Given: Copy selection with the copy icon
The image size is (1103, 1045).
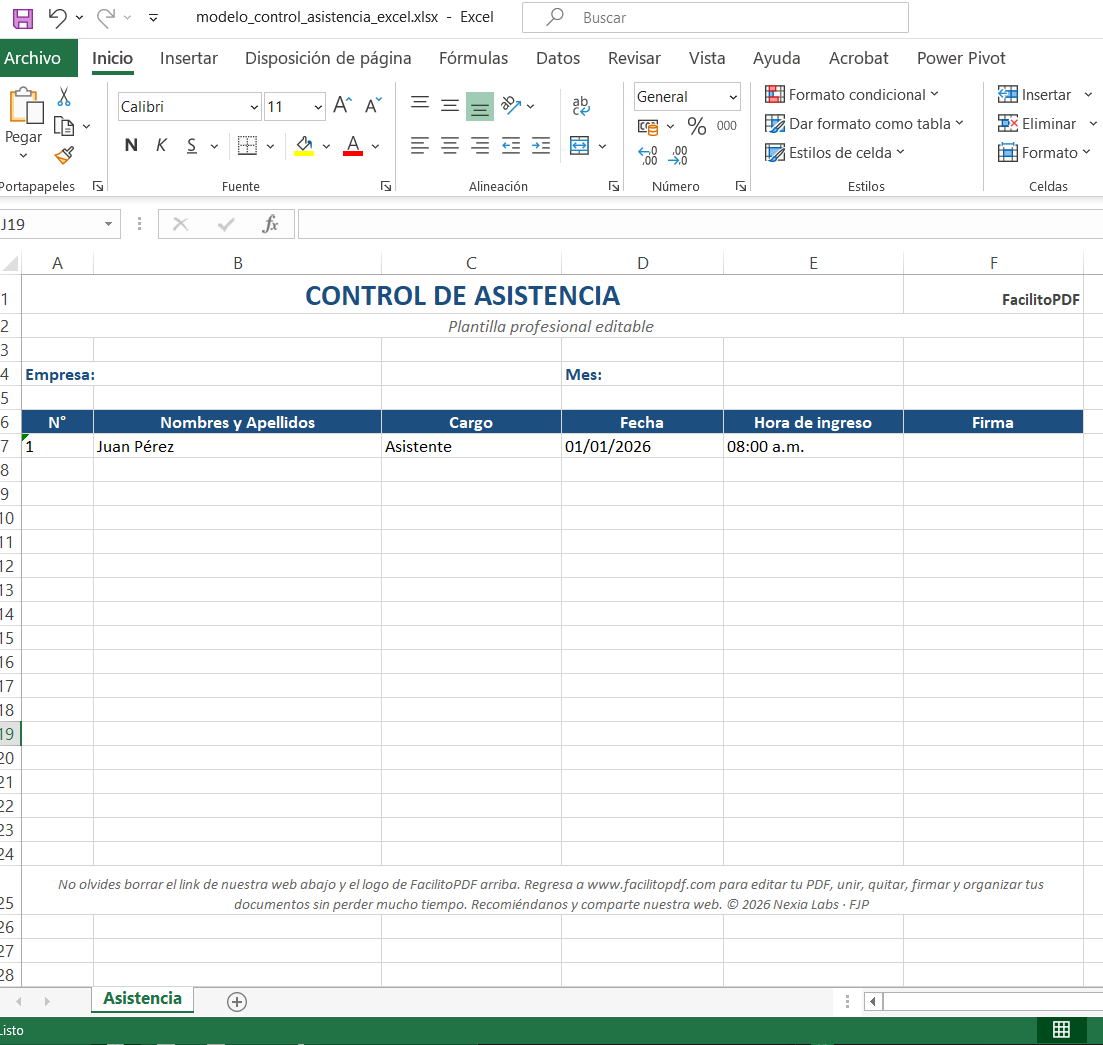Looking at the screenshot, I should click(x=64, y=127).
